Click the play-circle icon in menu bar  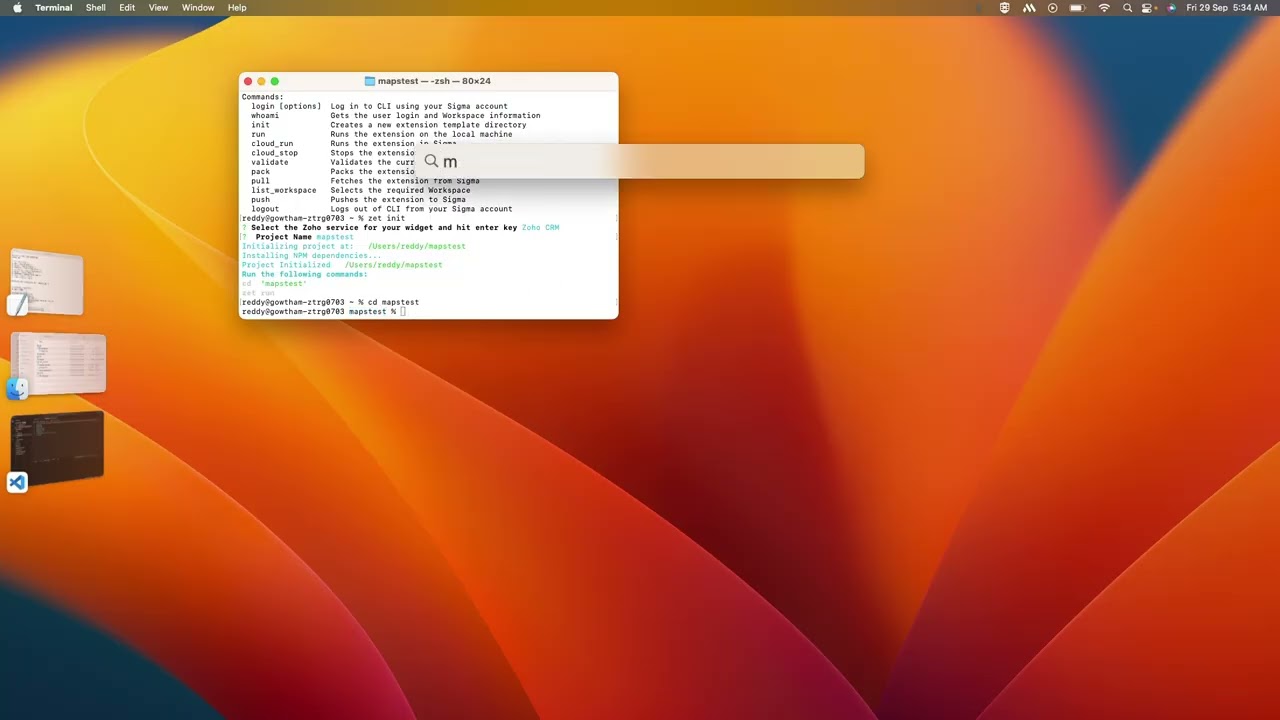coord(1052,7)
